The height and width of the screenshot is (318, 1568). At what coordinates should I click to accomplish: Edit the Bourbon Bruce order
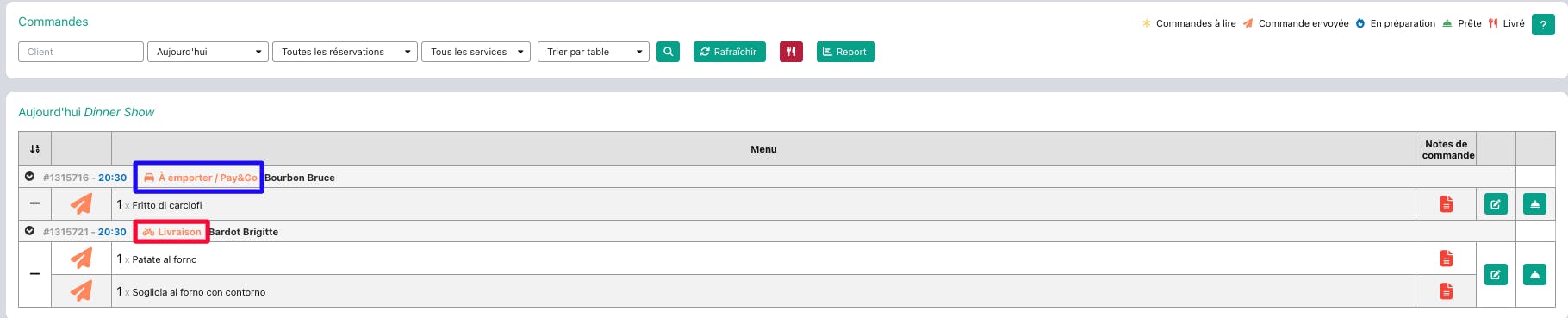[1496, 204]
